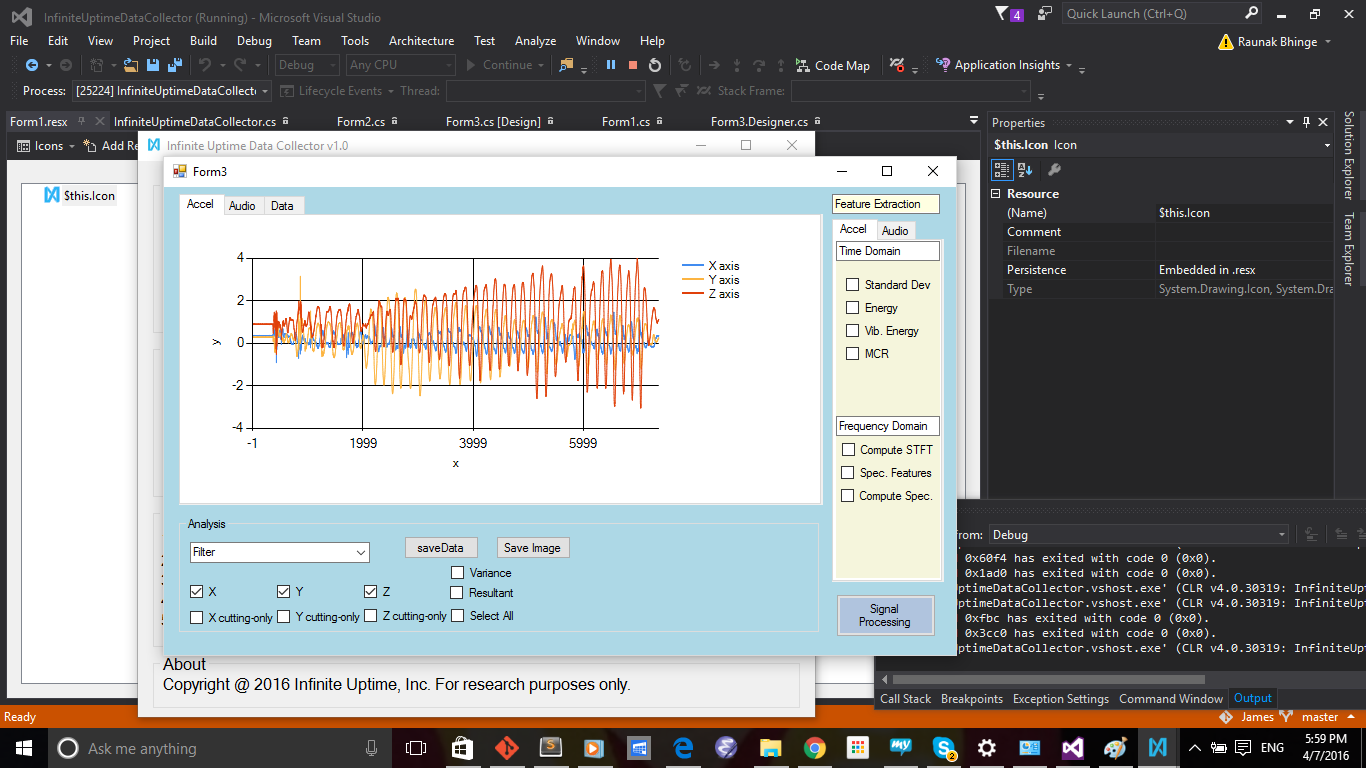1366x768 pixels.
Task: Stop debugging with the red square icon
Action: click(x=632, y=65)
